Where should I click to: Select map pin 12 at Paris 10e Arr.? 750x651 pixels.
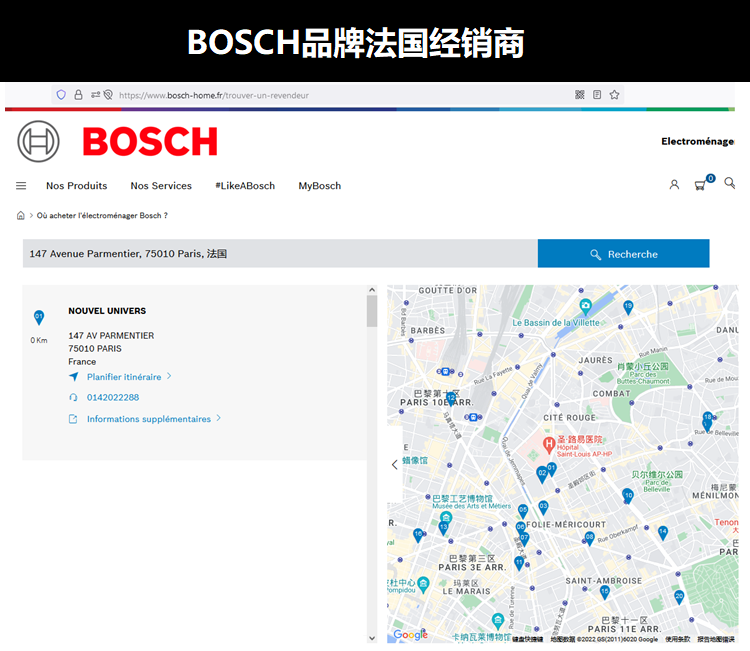451,398
